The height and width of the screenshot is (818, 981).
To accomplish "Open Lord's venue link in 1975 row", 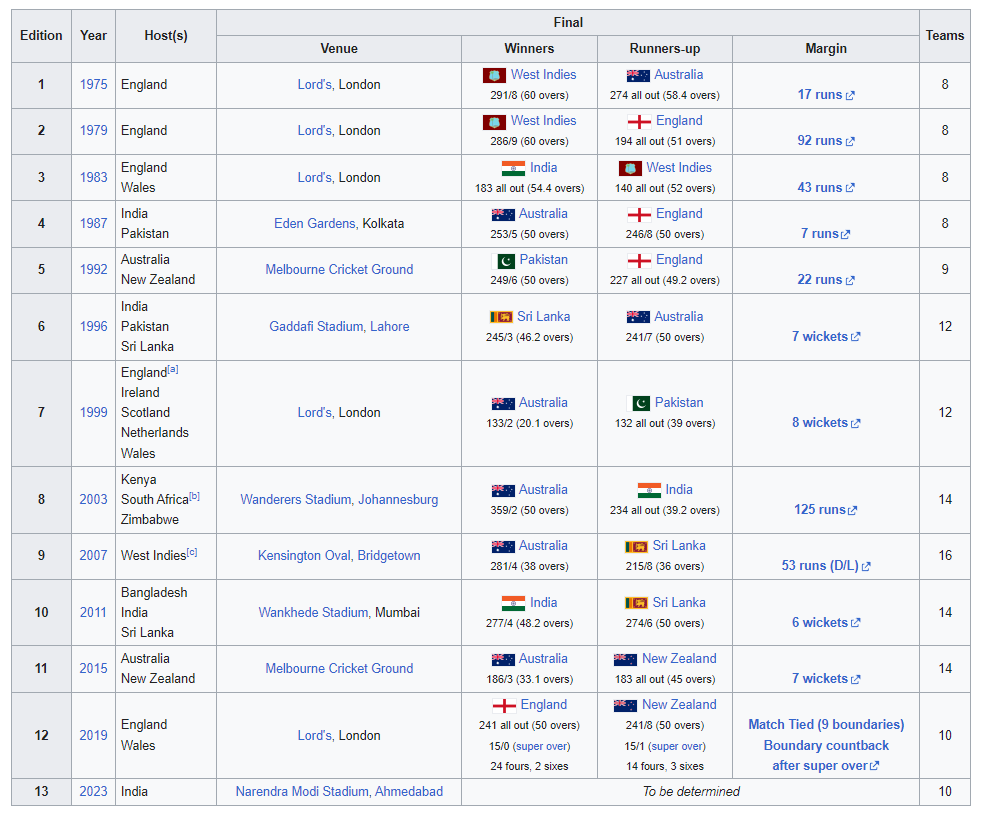I will coord(314,84).
